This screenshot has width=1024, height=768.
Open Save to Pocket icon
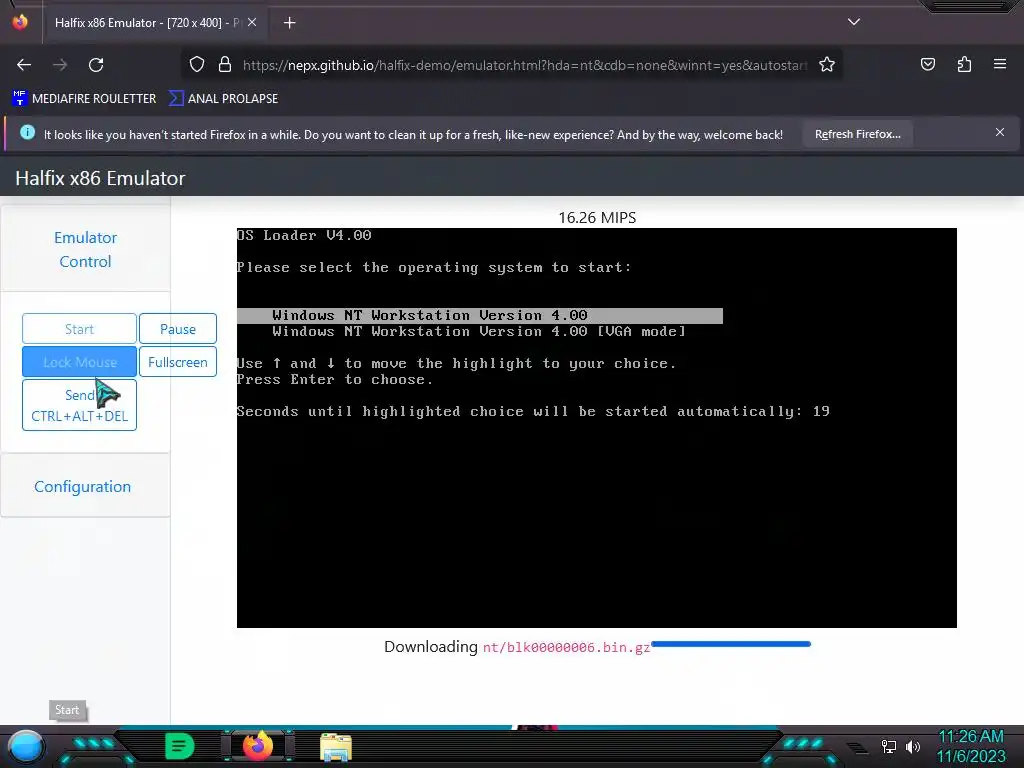tap(927, 65)
